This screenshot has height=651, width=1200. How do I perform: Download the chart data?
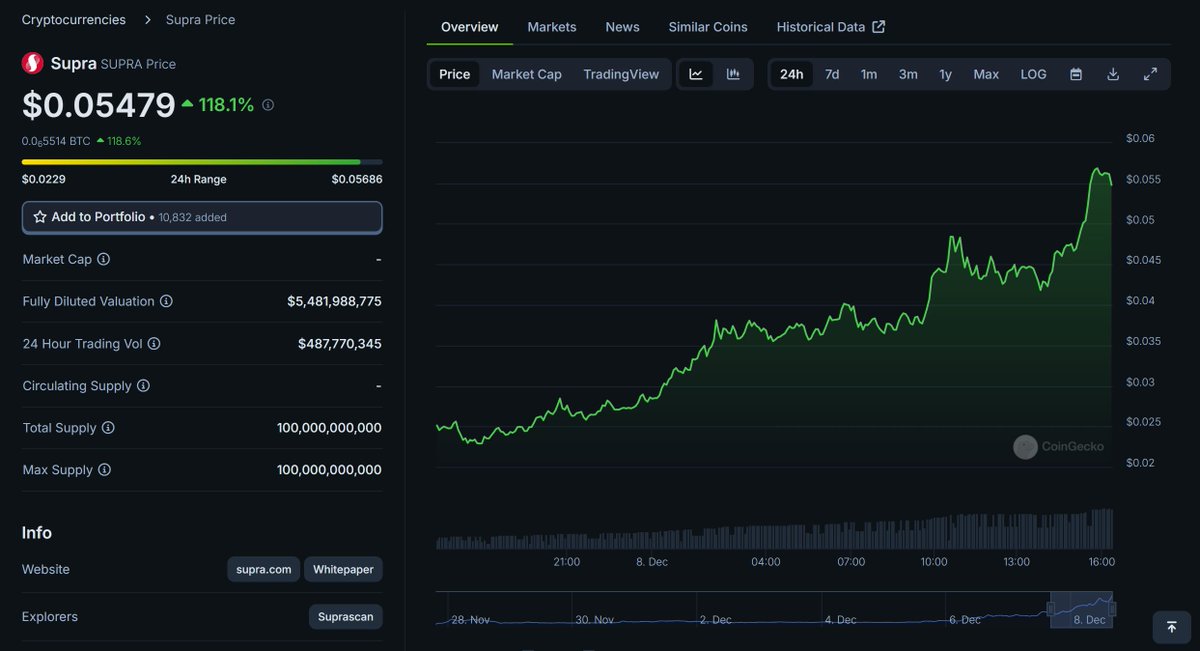point(1113,74)
